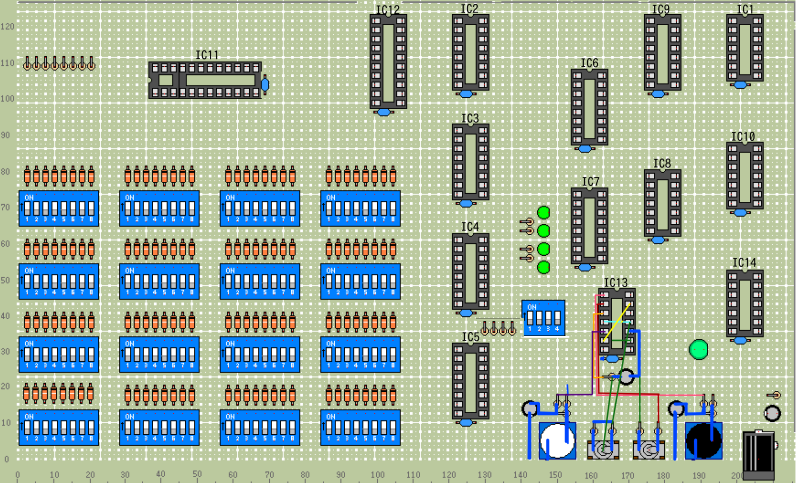
Task: Select the blue capacitor beside IC11
Action: click(265, 85)
